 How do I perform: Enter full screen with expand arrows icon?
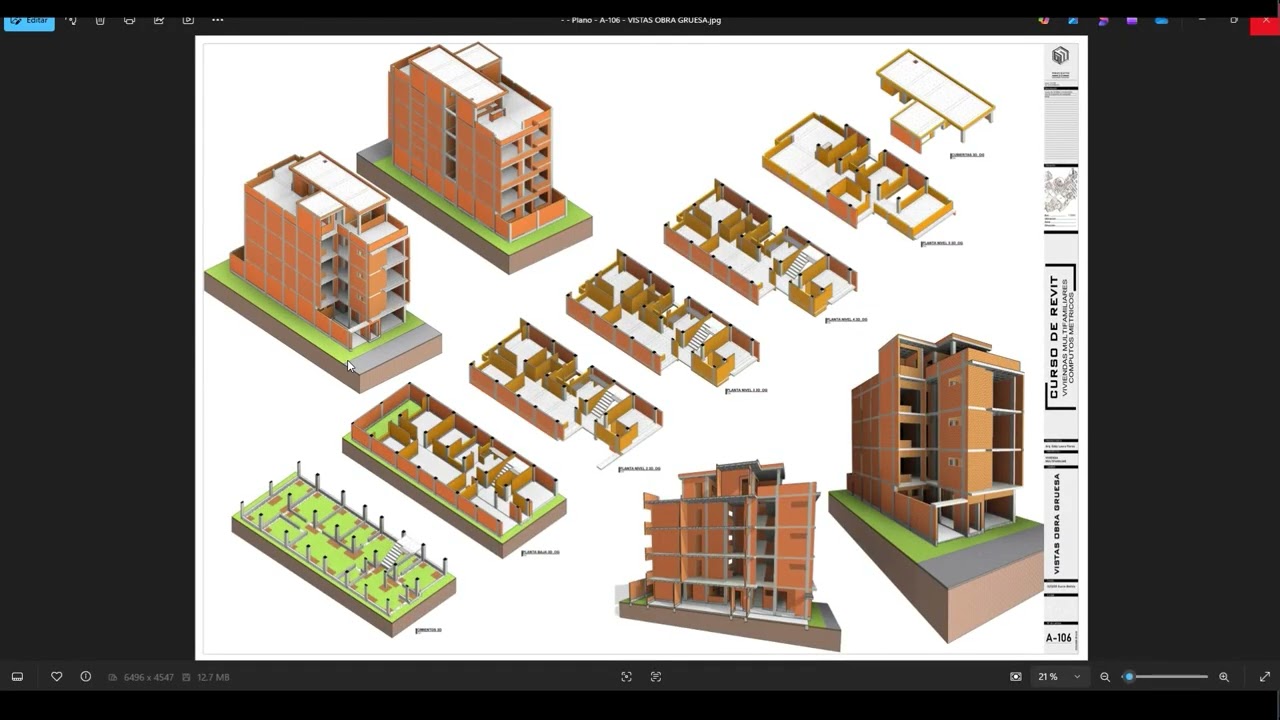(1265, 677)
